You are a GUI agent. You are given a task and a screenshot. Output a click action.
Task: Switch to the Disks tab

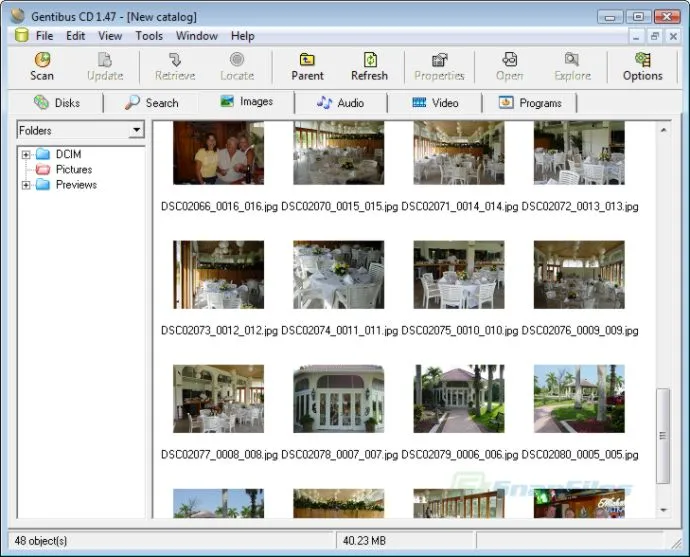click(x=57, y=103)
